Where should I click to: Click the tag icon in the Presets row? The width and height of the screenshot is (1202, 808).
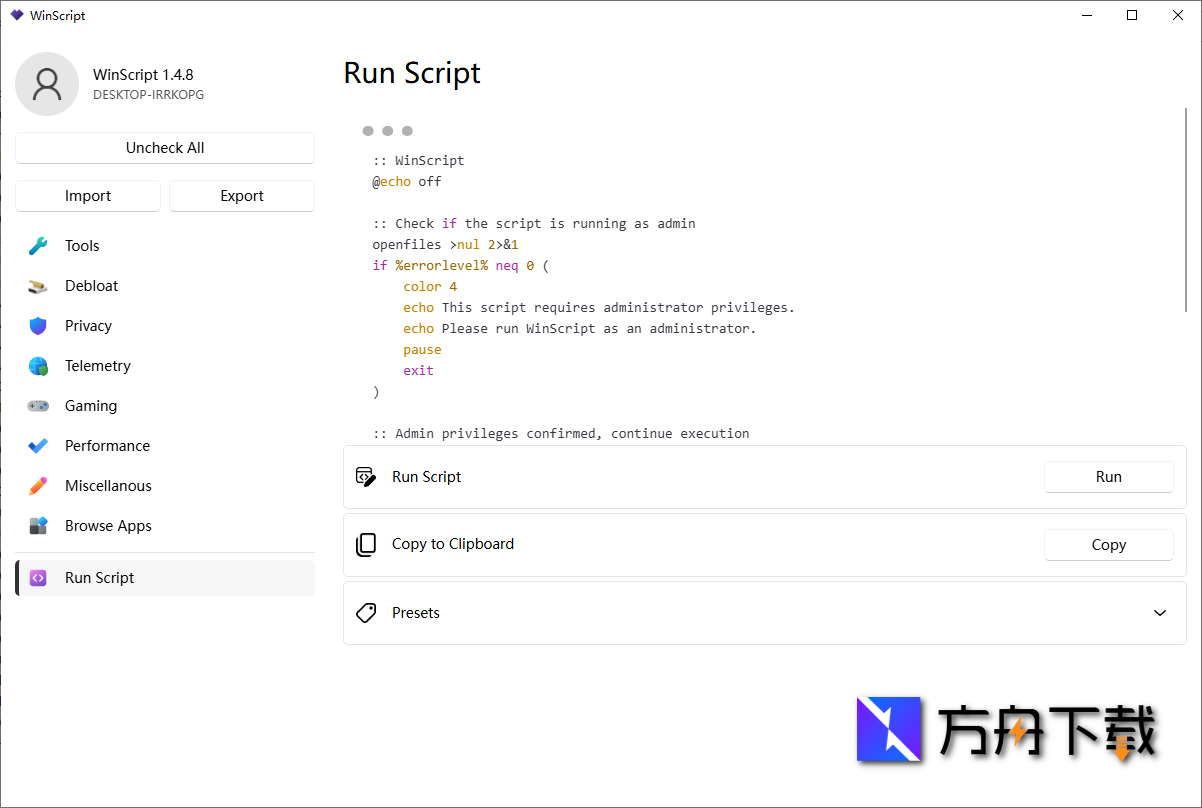point(366,613)
